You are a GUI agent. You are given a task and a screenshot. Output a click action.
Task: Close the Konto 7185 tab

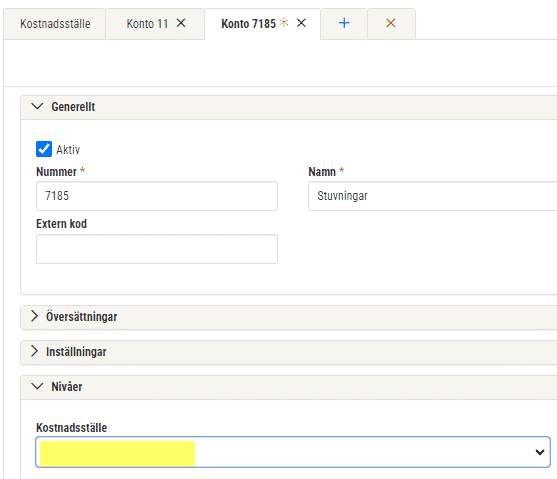click(301, 23)
